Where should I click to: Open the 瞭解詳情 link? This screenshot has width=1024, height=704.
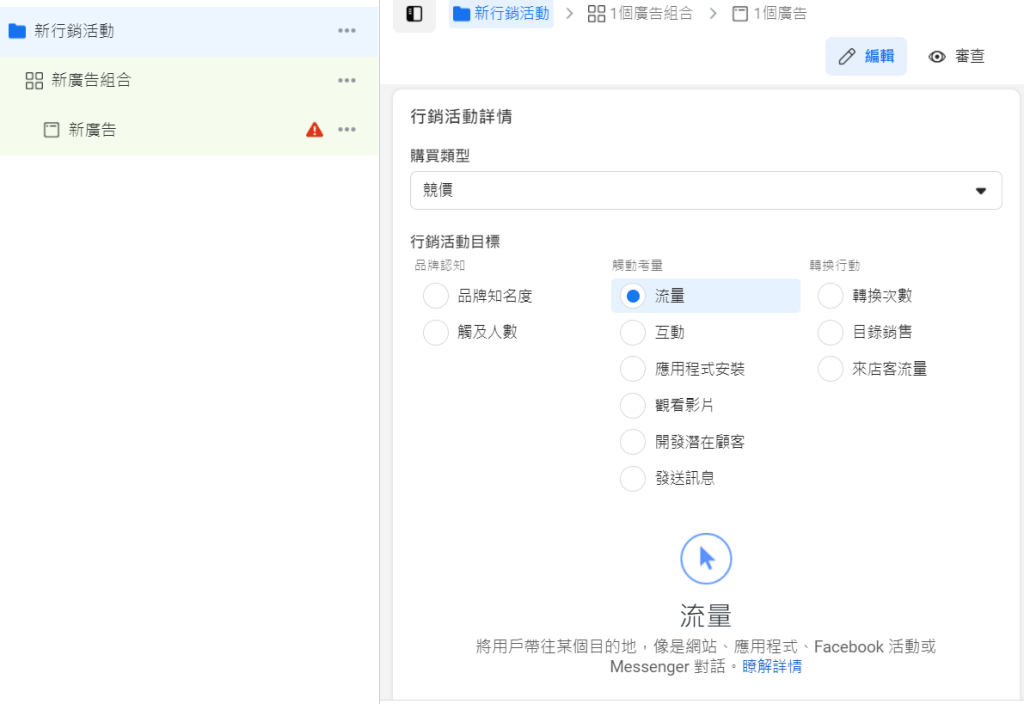771,666
